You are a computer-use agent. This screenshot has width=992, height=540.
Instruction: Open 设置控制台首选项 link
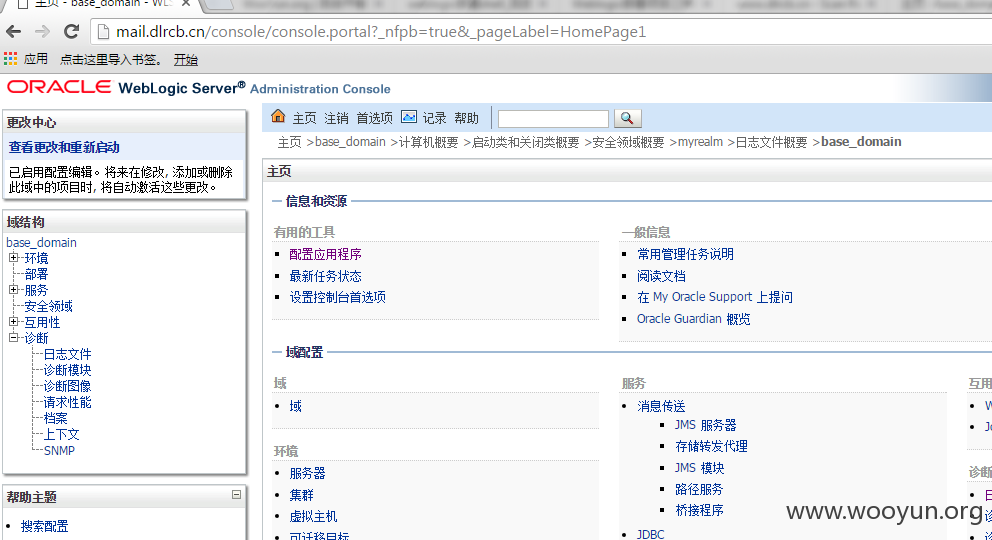pyautogui.click(x=337, y=297)
